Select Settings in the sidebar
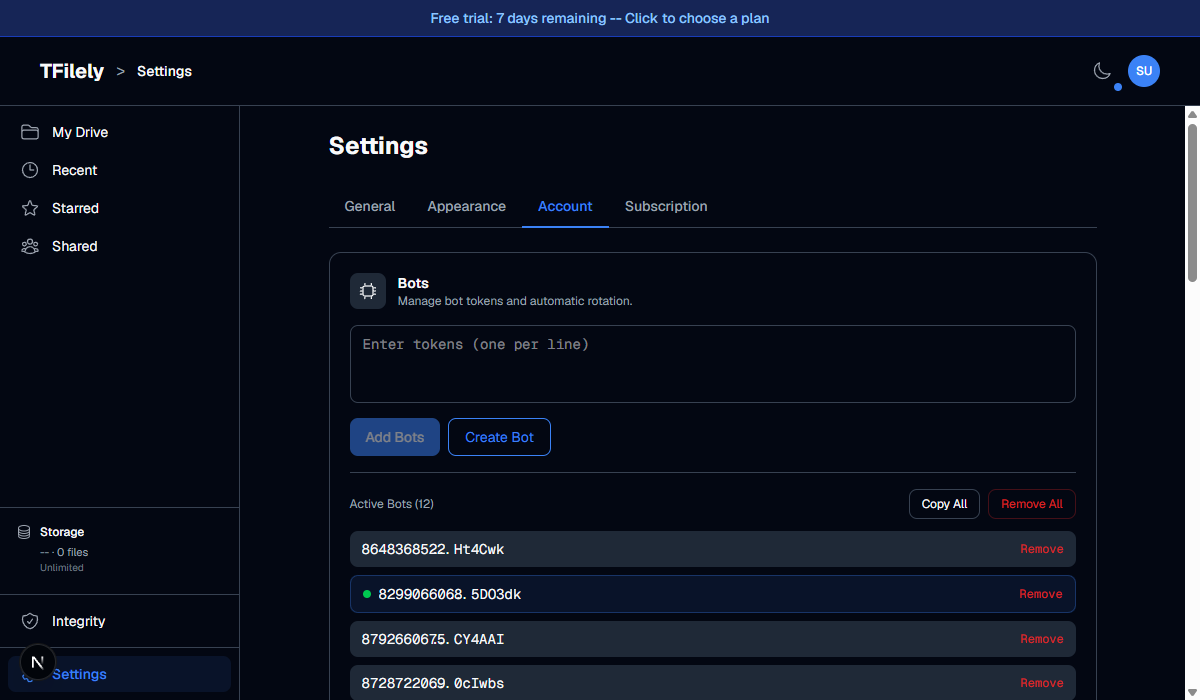Viewport: 1200px width, 700px height. coord(119,674)
